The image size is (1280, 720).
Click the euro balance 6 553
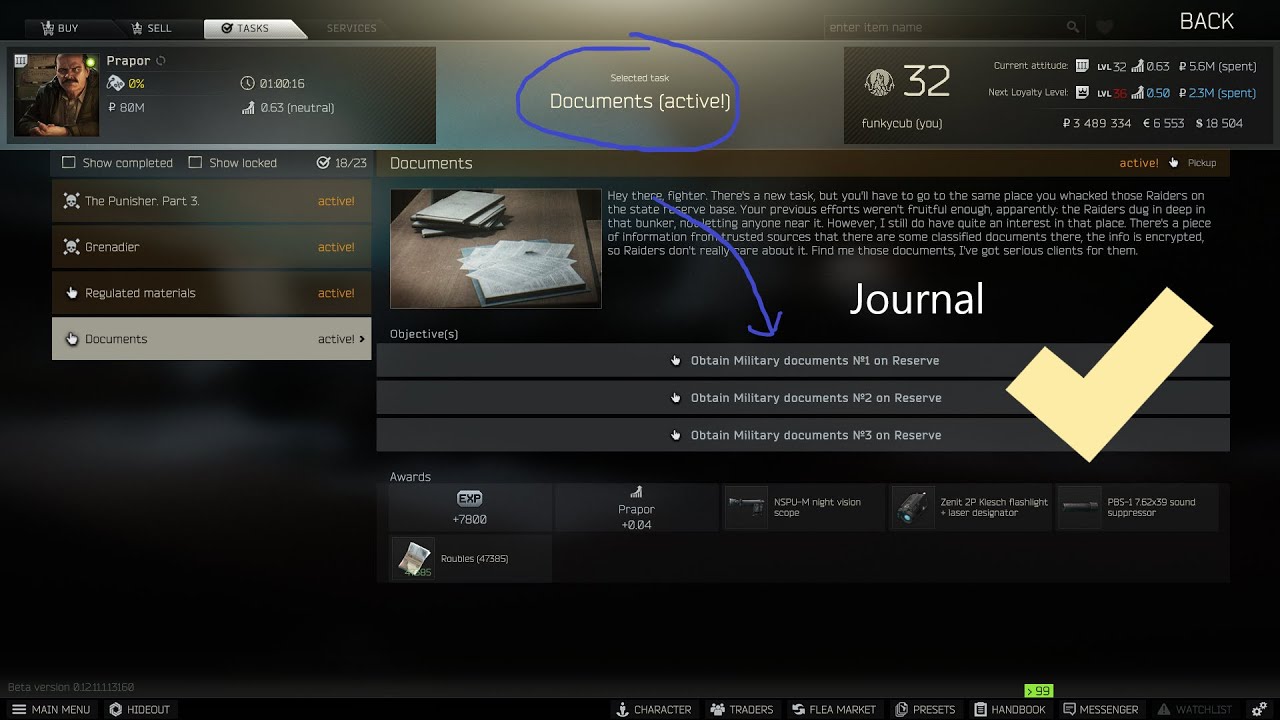[1164, 123]
